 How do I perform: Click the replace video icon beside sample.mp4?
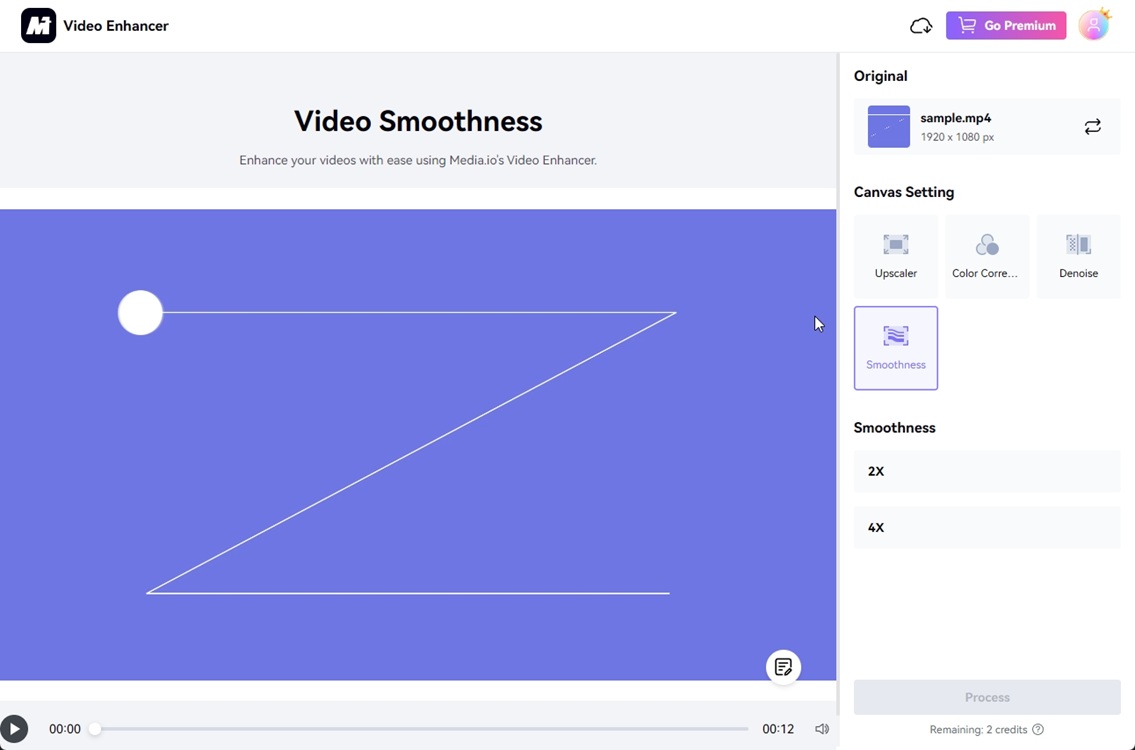1092,127
